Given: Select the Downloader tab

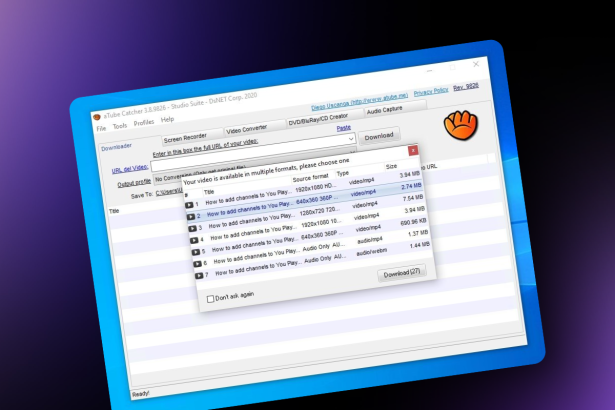Looking at the screenshot, I should [x=116, y=147].
